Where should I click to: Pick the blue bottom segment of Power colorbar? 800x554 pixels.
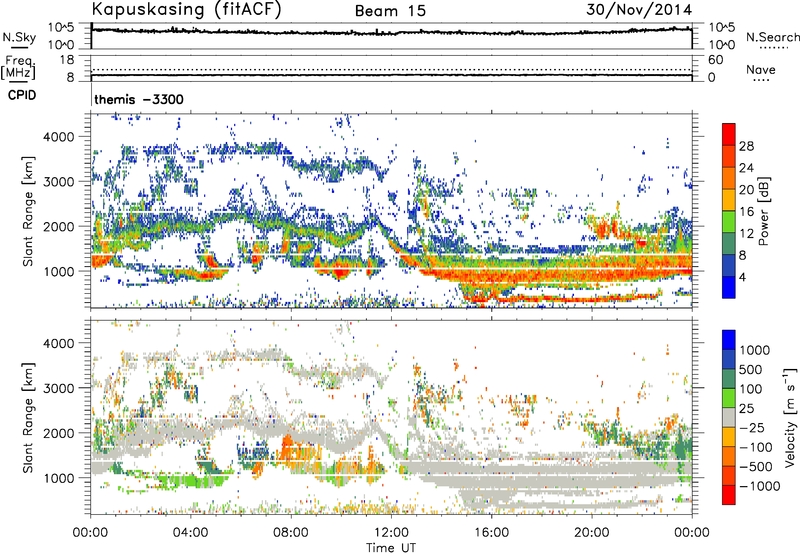pyautogui.click(x=729, y=287)
